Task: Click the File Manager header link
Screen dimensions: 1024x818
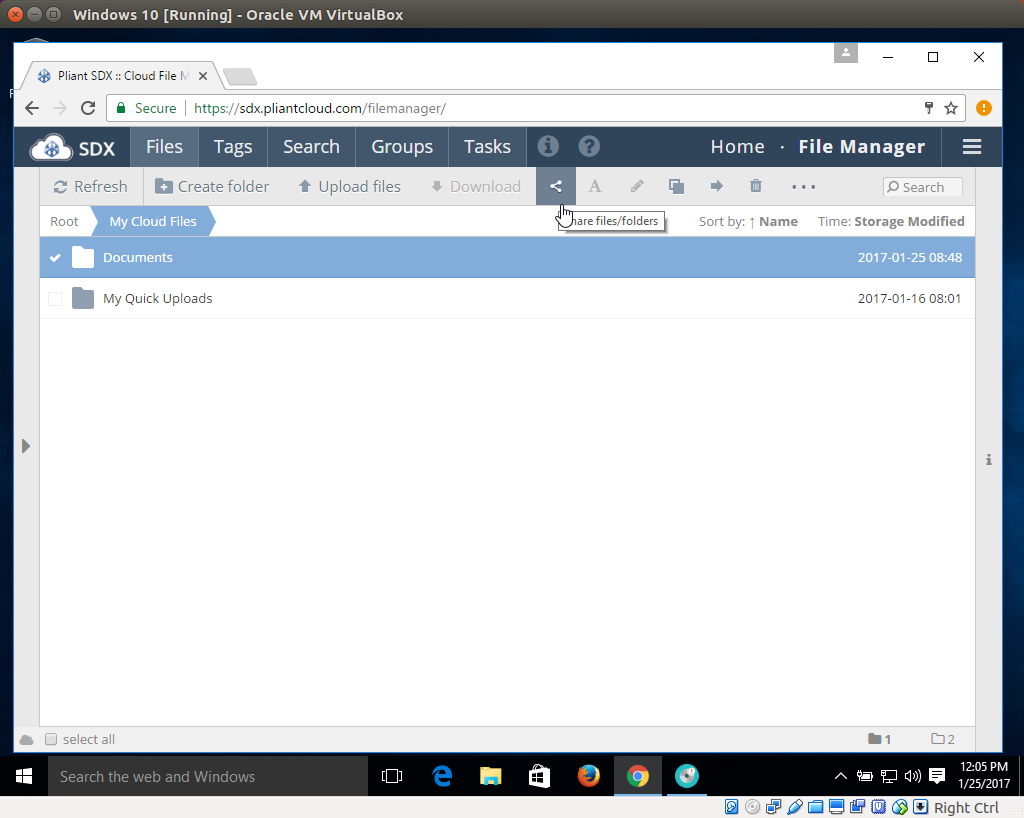Action: [x=861, y=147]
